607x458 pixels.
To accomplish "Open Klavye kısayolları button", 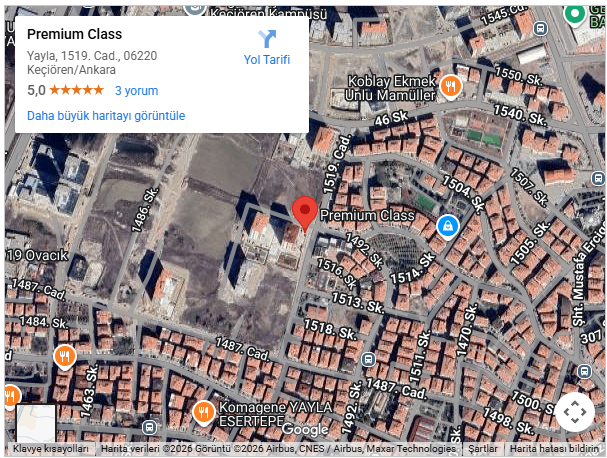I will (51, 449).
